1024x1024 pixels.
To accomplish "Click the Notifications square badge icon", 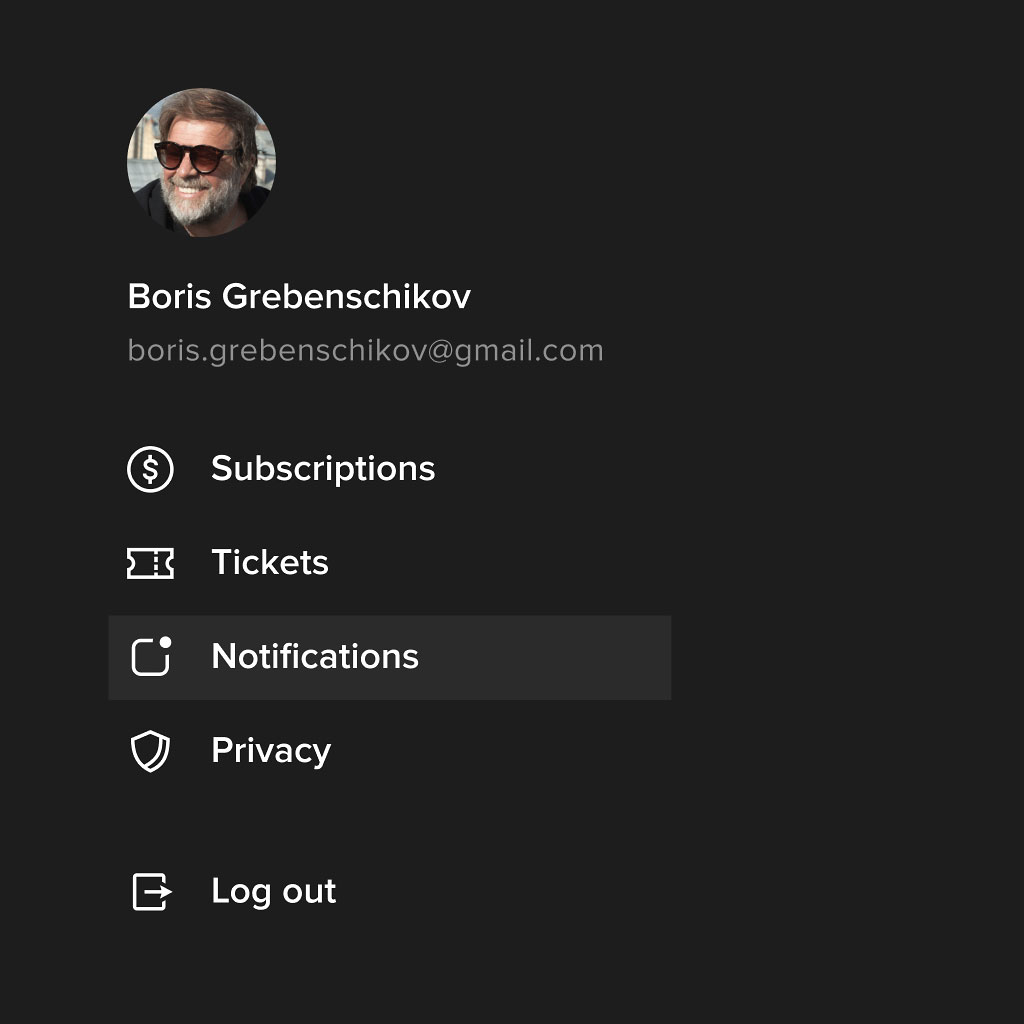I will click(151, 656).
